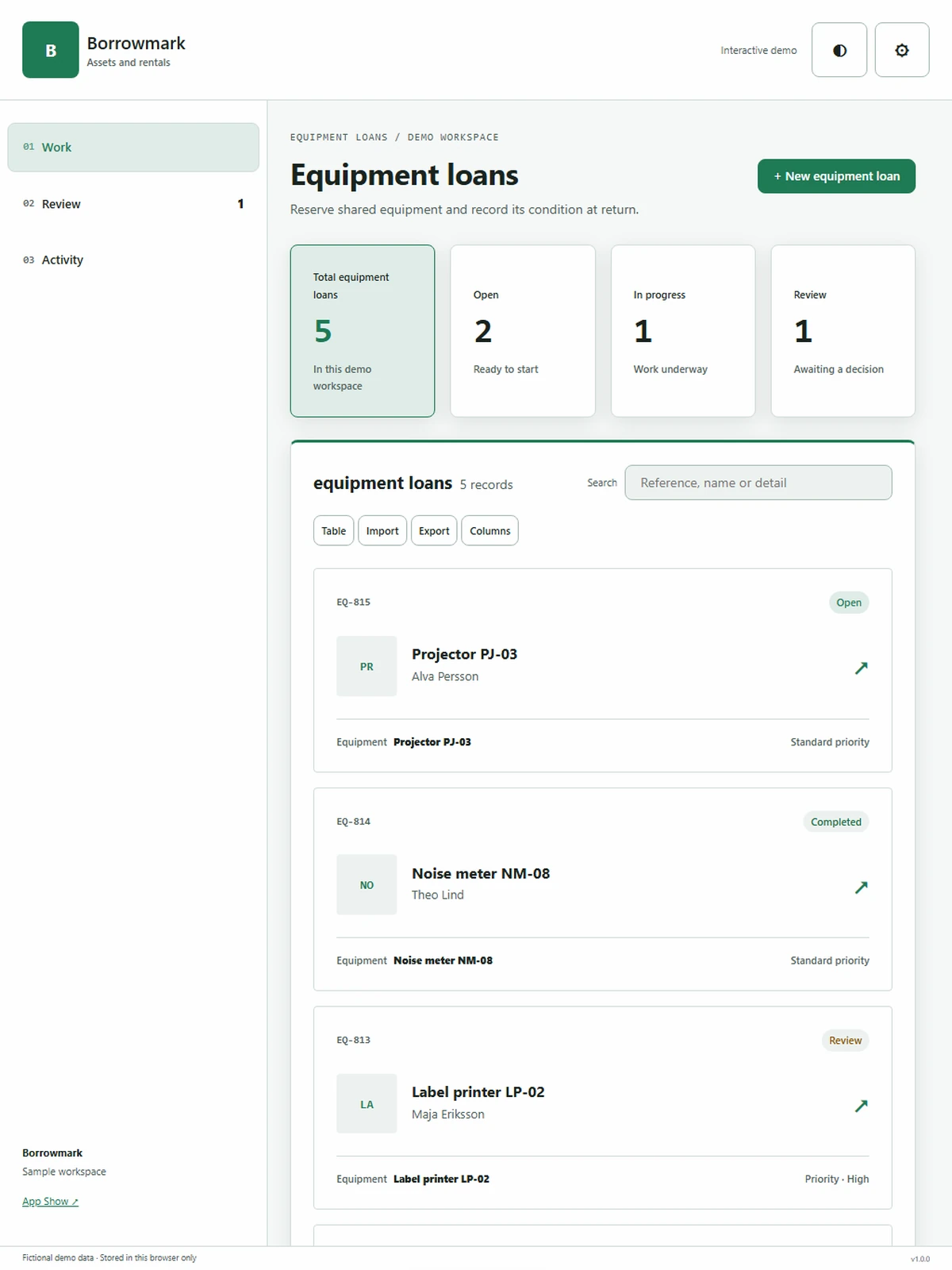The width and height of the screenshot is (952, 1270).
Task: Open the Columns options
Action: coord(489,531)
